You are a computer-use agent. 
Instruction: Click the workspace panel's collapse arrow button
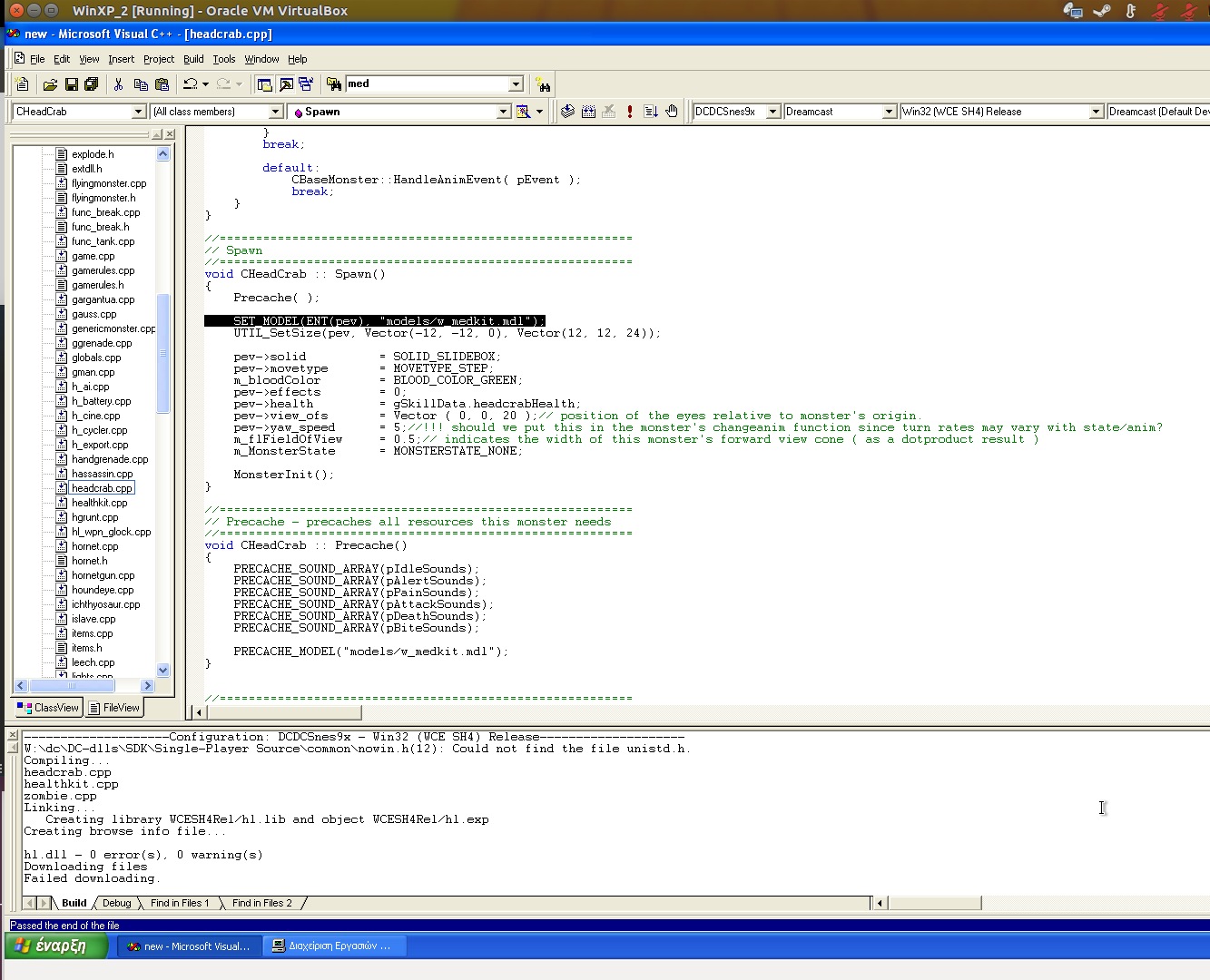156,134
